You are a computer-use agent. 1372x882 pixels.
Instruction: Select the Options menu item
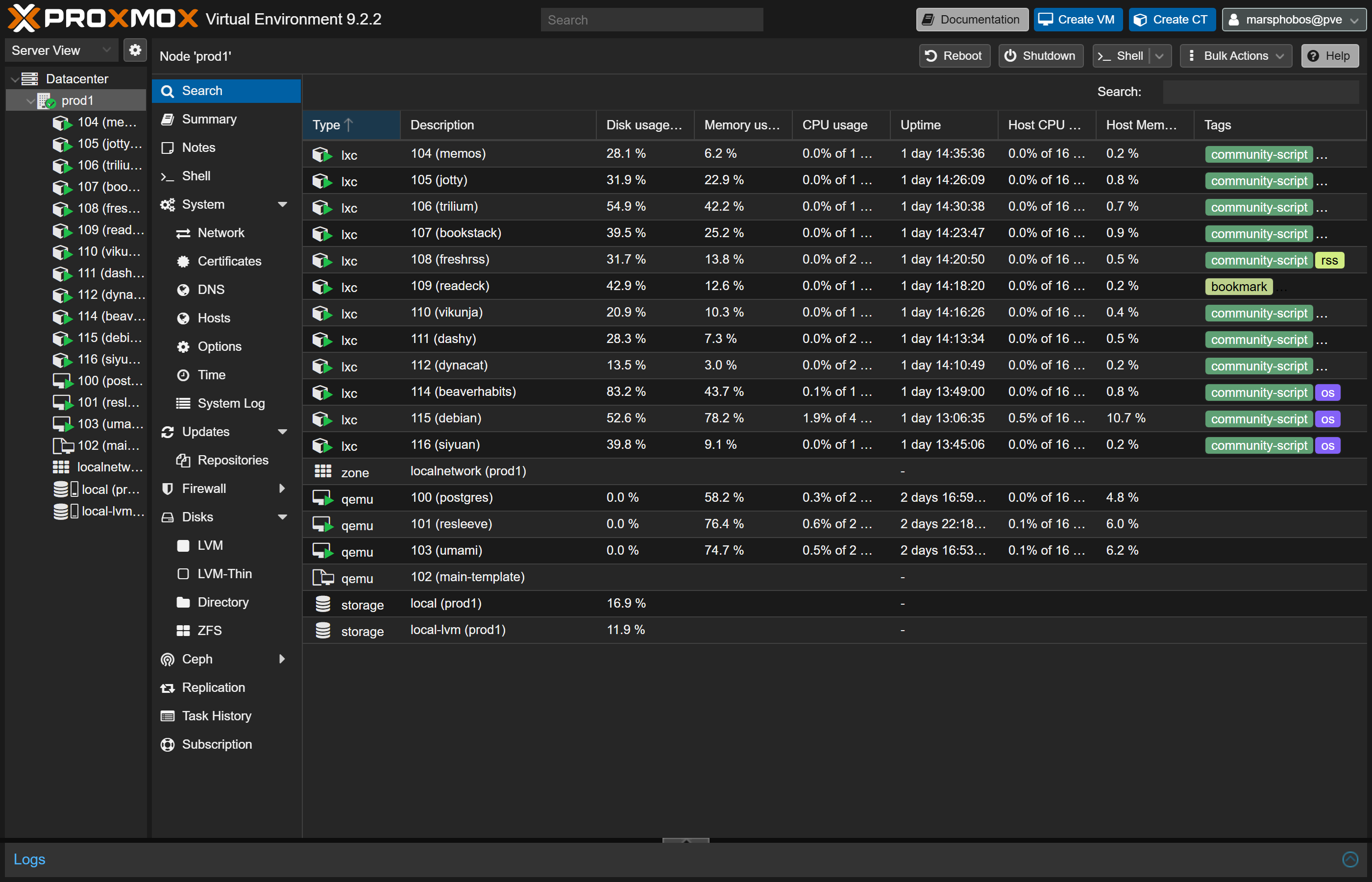226,346
